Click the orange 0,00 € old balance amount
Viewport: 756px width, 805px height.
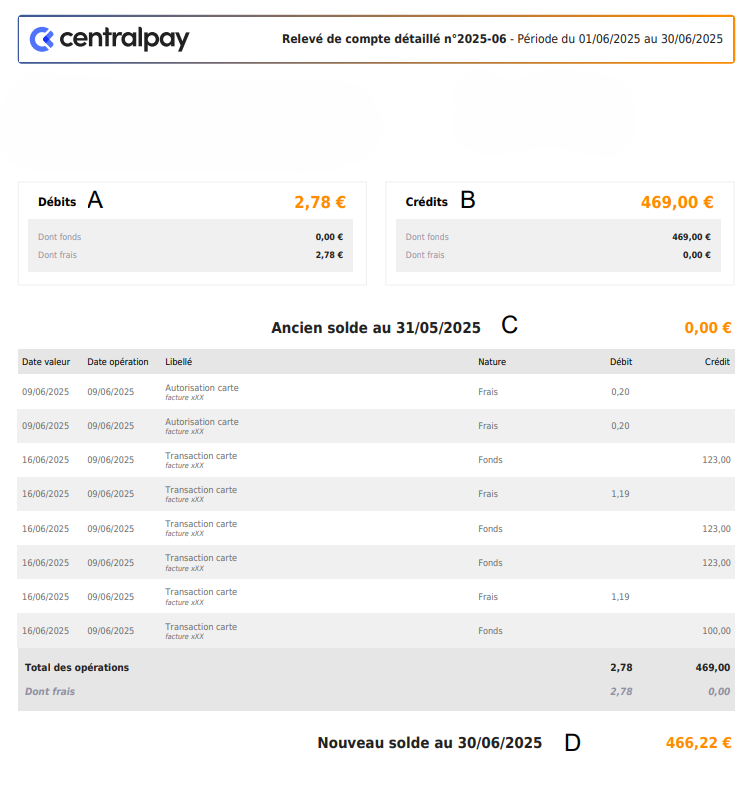tap(708, 327)
